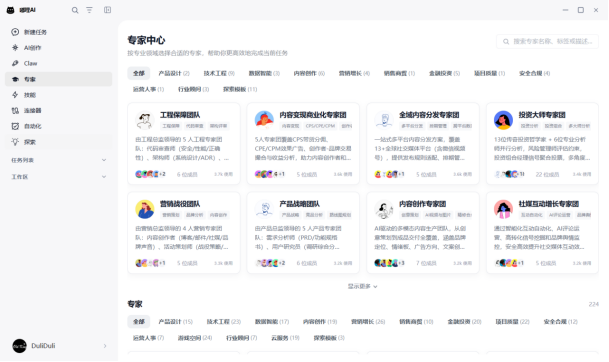Select 金融投资 (20) expert tab
Image resolution: width=609 pixels, height=362 pixels.
coord(464,322)
